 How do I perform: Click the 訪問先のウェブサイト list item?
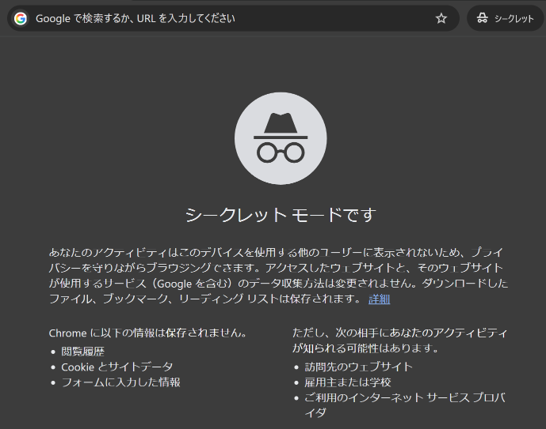[x=359, y=367]
